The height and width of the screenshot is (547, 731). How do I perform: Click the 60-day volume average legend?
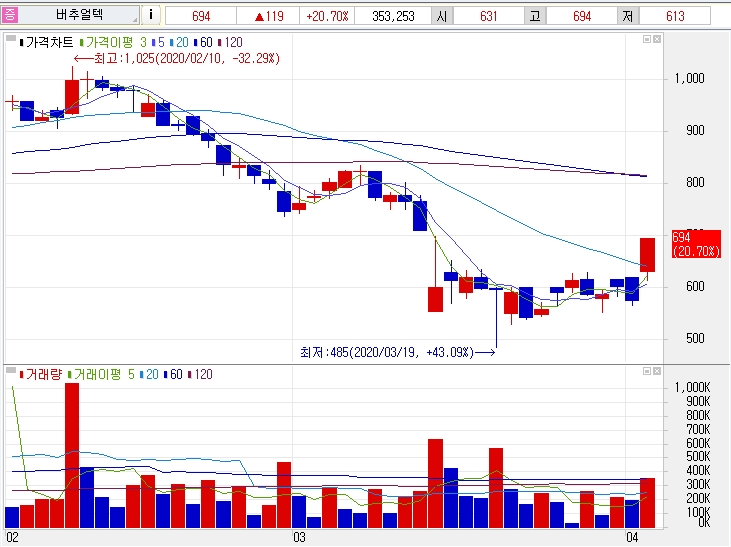173,374
